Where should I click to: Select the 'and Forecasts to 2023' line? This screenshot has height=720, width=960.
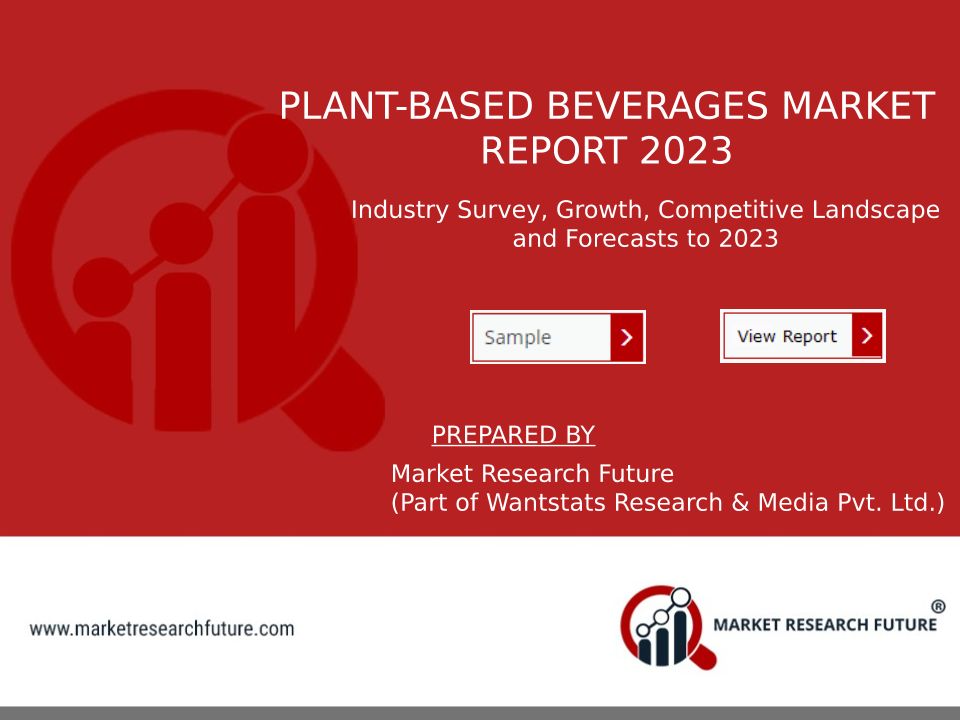[645, 240]
